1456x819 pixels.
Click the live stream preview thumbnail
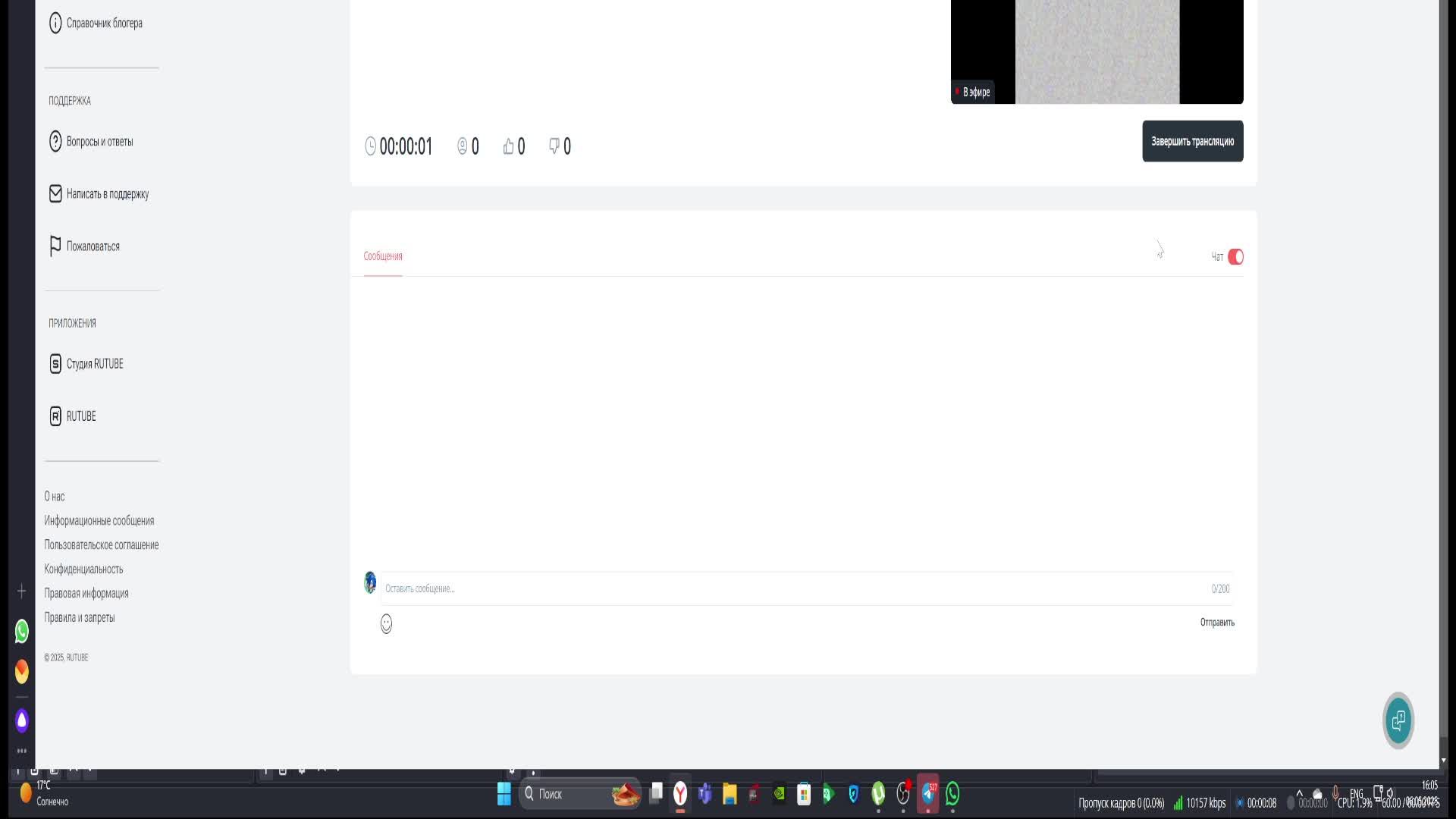(1097, 52)
